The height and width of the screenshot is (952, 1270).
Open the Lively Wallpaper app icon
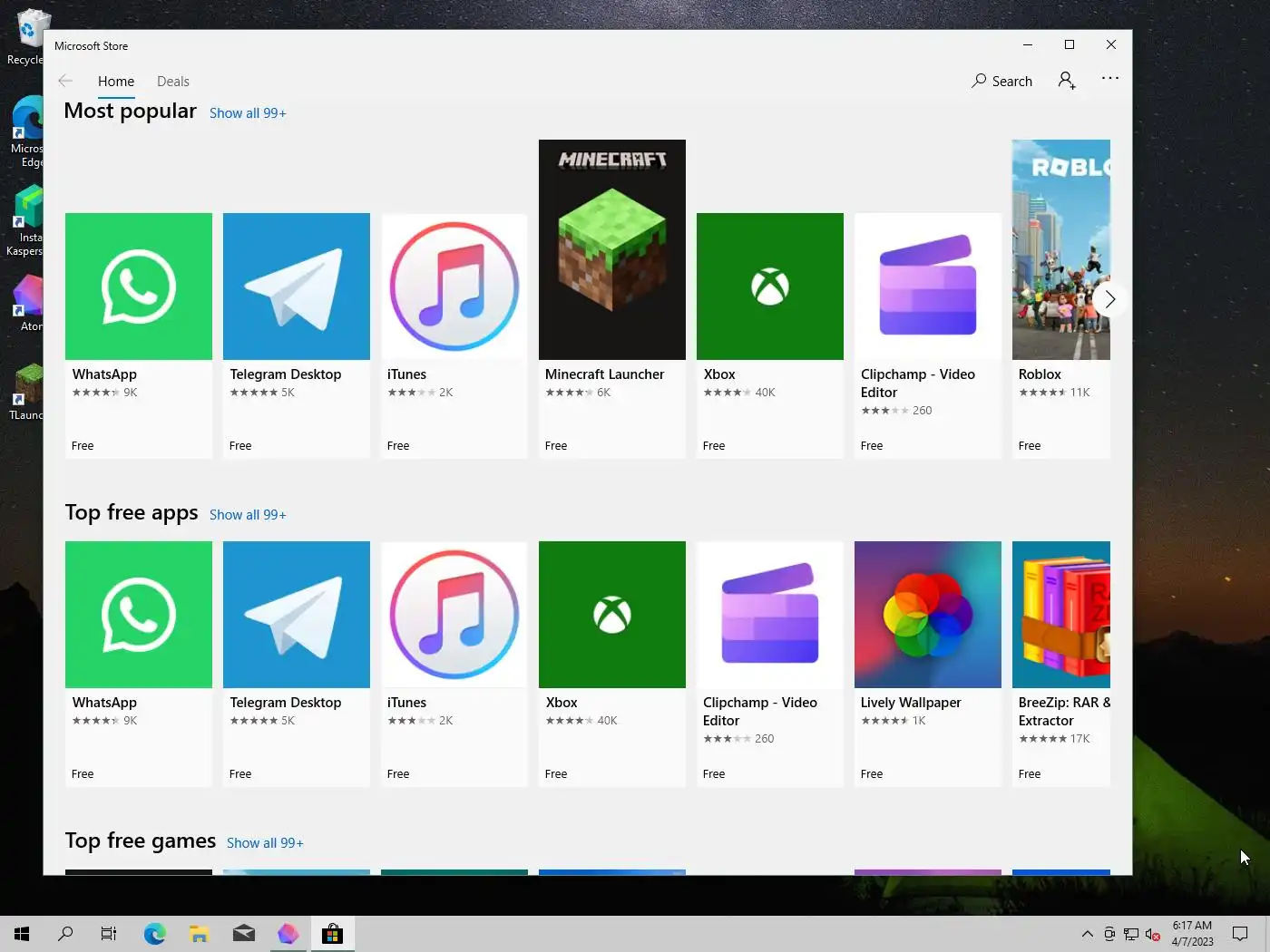click(928, 615)
